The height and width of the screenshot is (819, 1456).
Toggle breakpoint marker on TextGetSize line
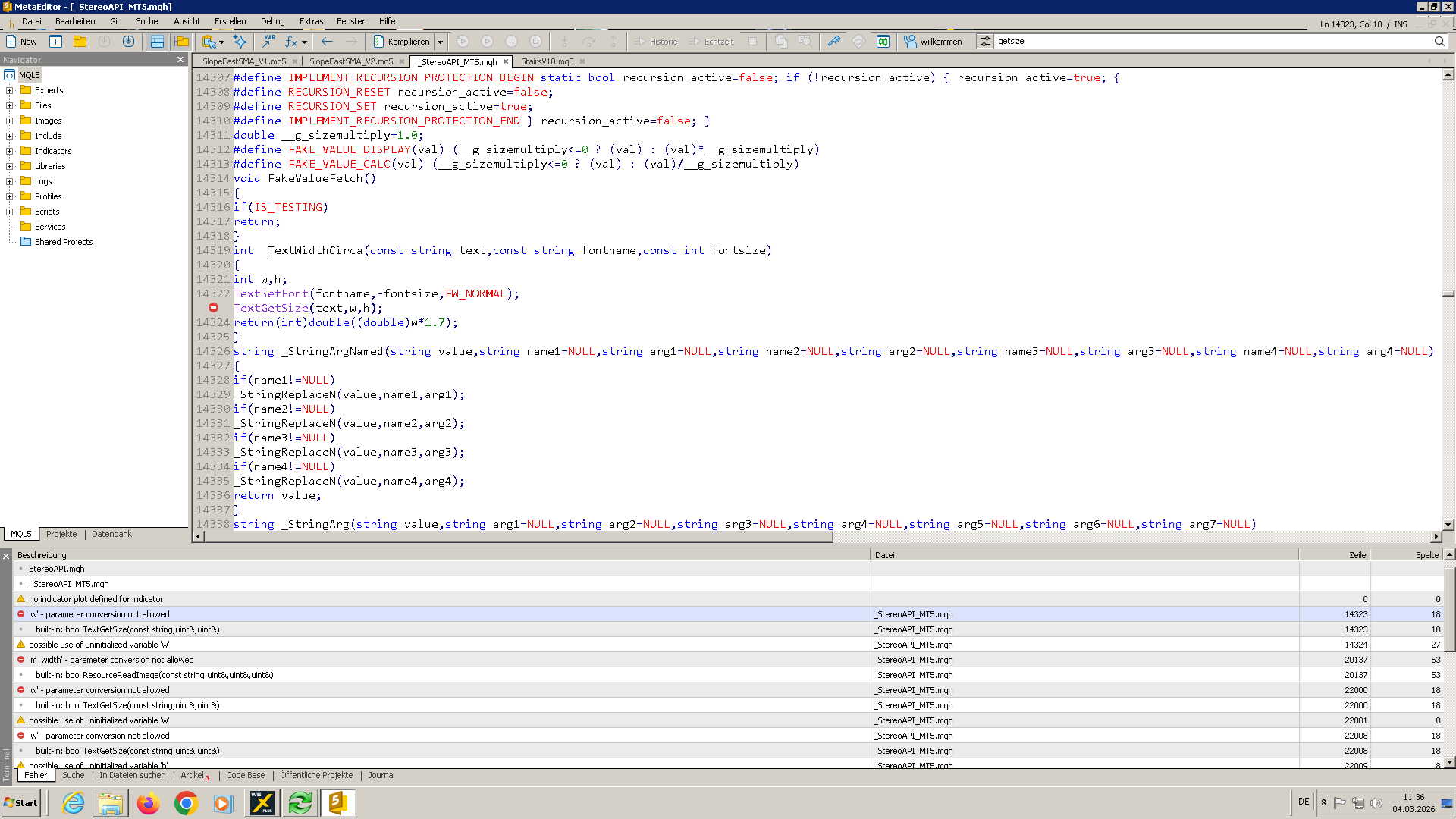214,308
